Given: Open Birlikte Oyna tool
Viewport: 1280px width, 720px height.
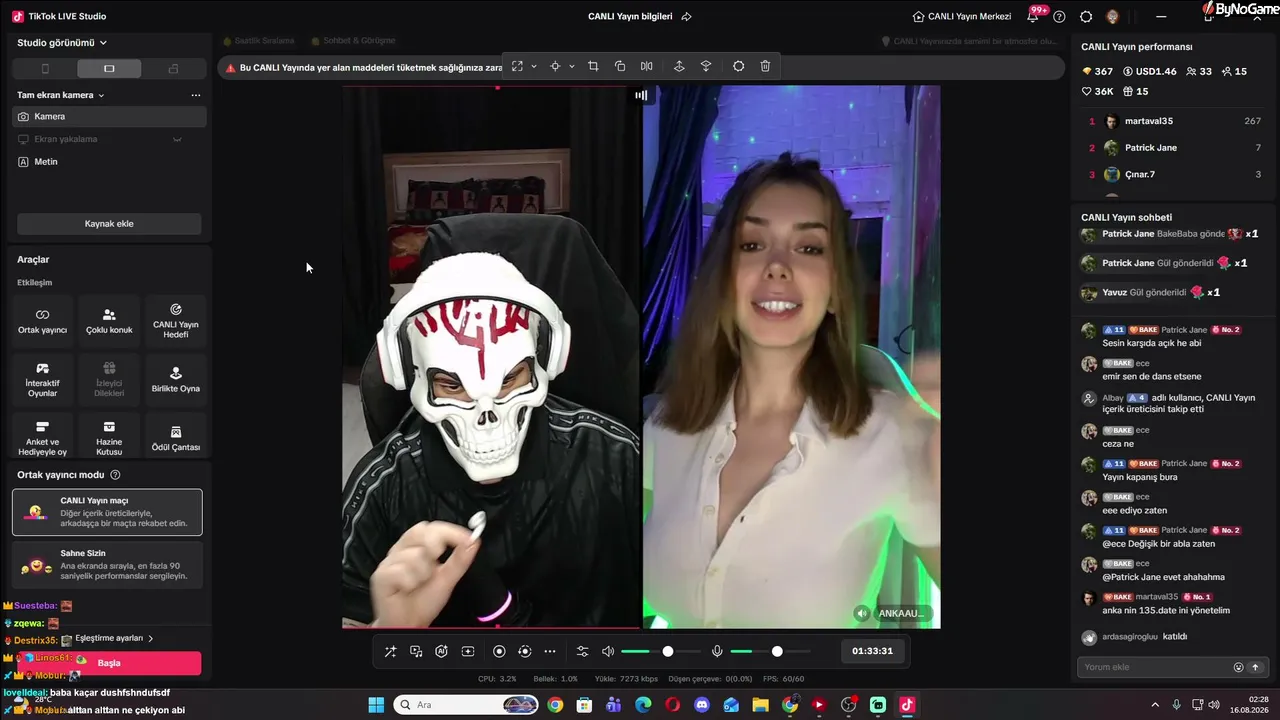Looking at the screenshot, I should tap(176, 380).
